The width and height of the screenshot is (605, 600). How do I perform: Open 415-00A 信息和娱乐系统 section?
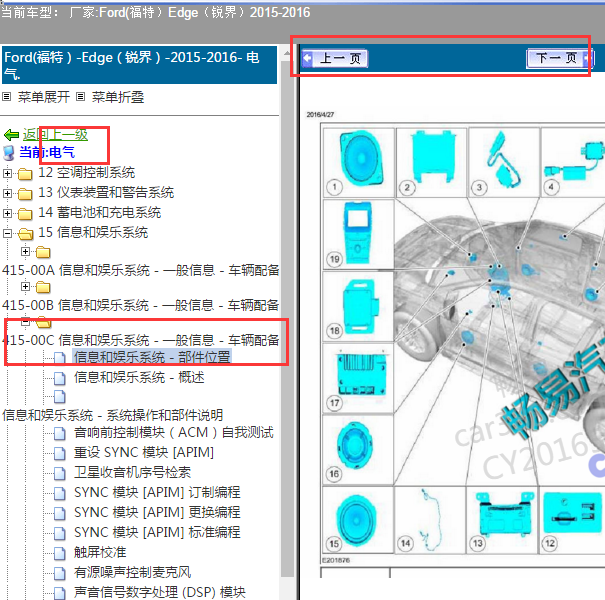[x=140, y=270]
